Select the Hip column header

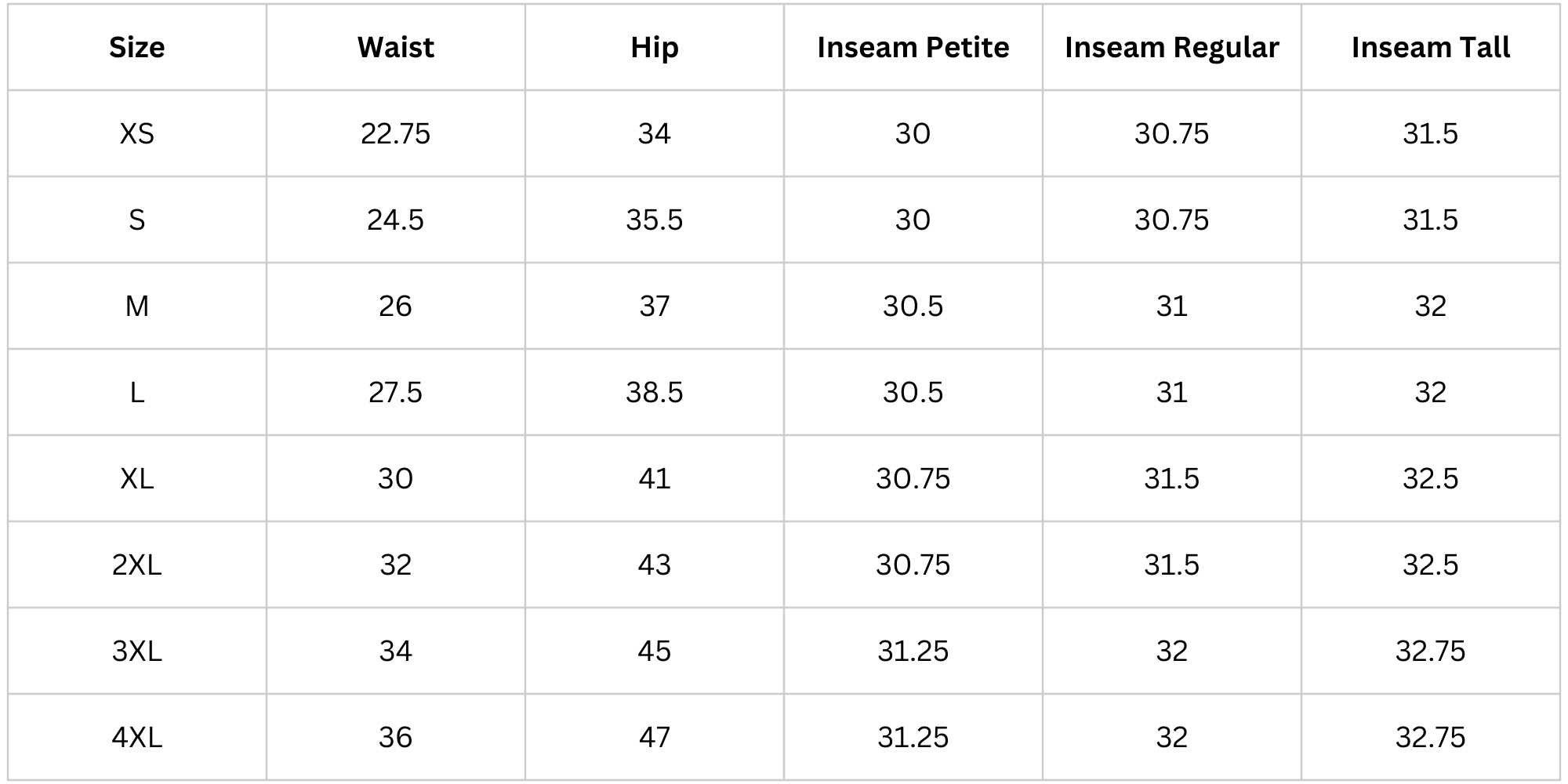coord(654,48)
